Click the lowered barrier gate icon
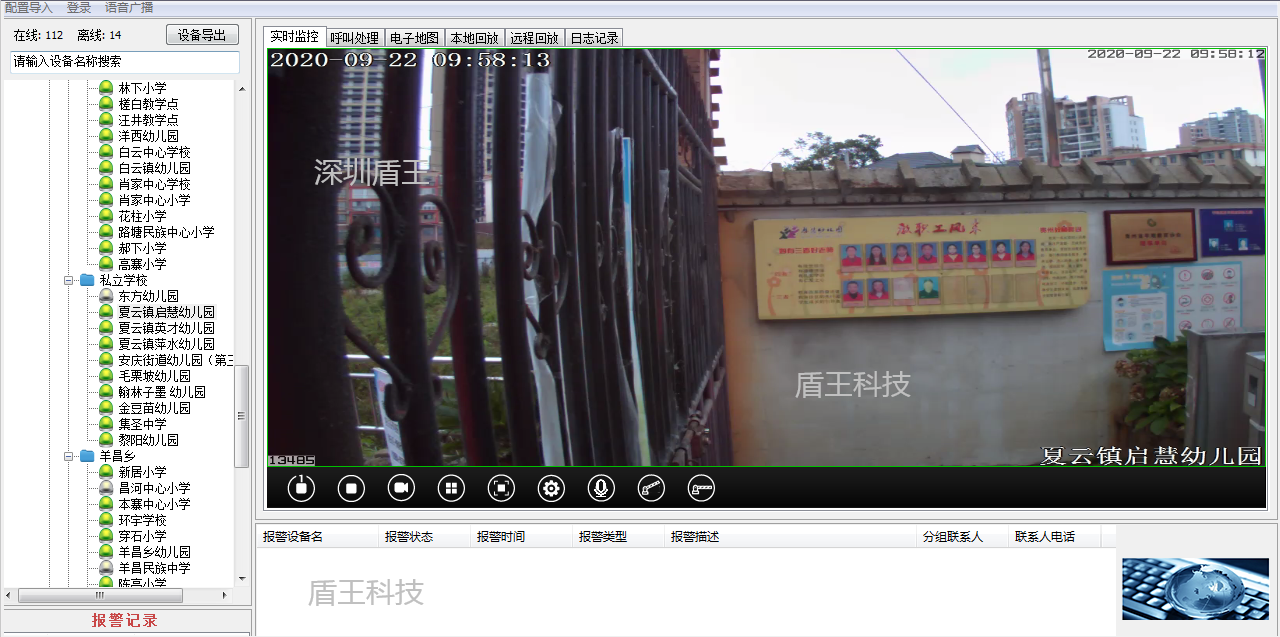Image resolution: width=1280 pixels, height=637 pixels. pyautogui.click(x=701, y=488)
